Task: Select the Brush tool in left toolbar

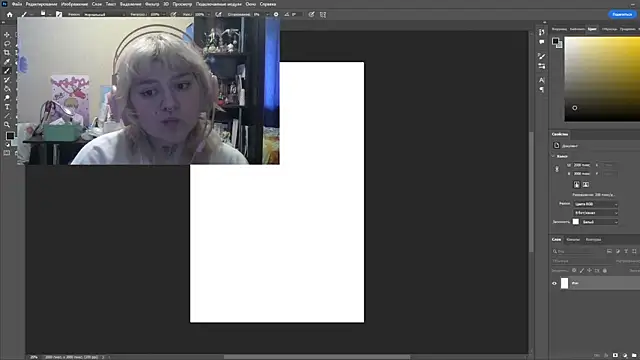Action: (7, 71)
